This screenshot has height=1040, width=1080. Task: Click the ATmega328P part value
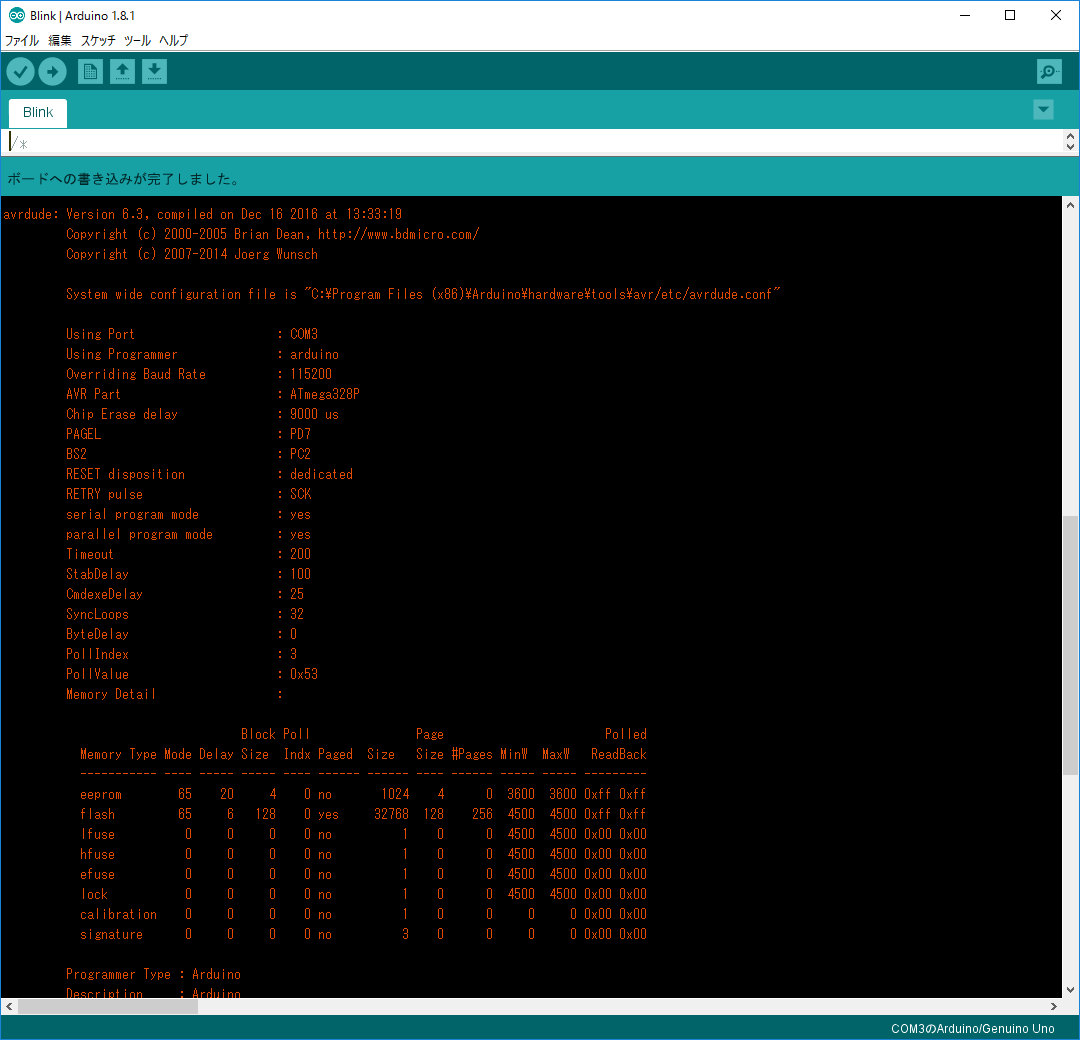(x=324, y=394)
